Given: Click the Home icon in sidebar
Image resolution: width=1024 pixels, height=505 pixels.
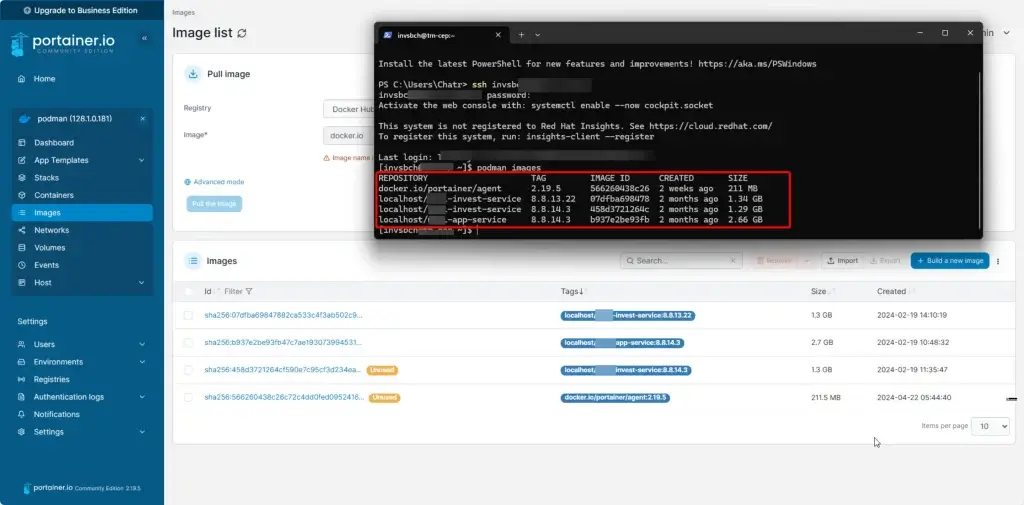Looking at the screenshot, I should (x=22, y=78).
